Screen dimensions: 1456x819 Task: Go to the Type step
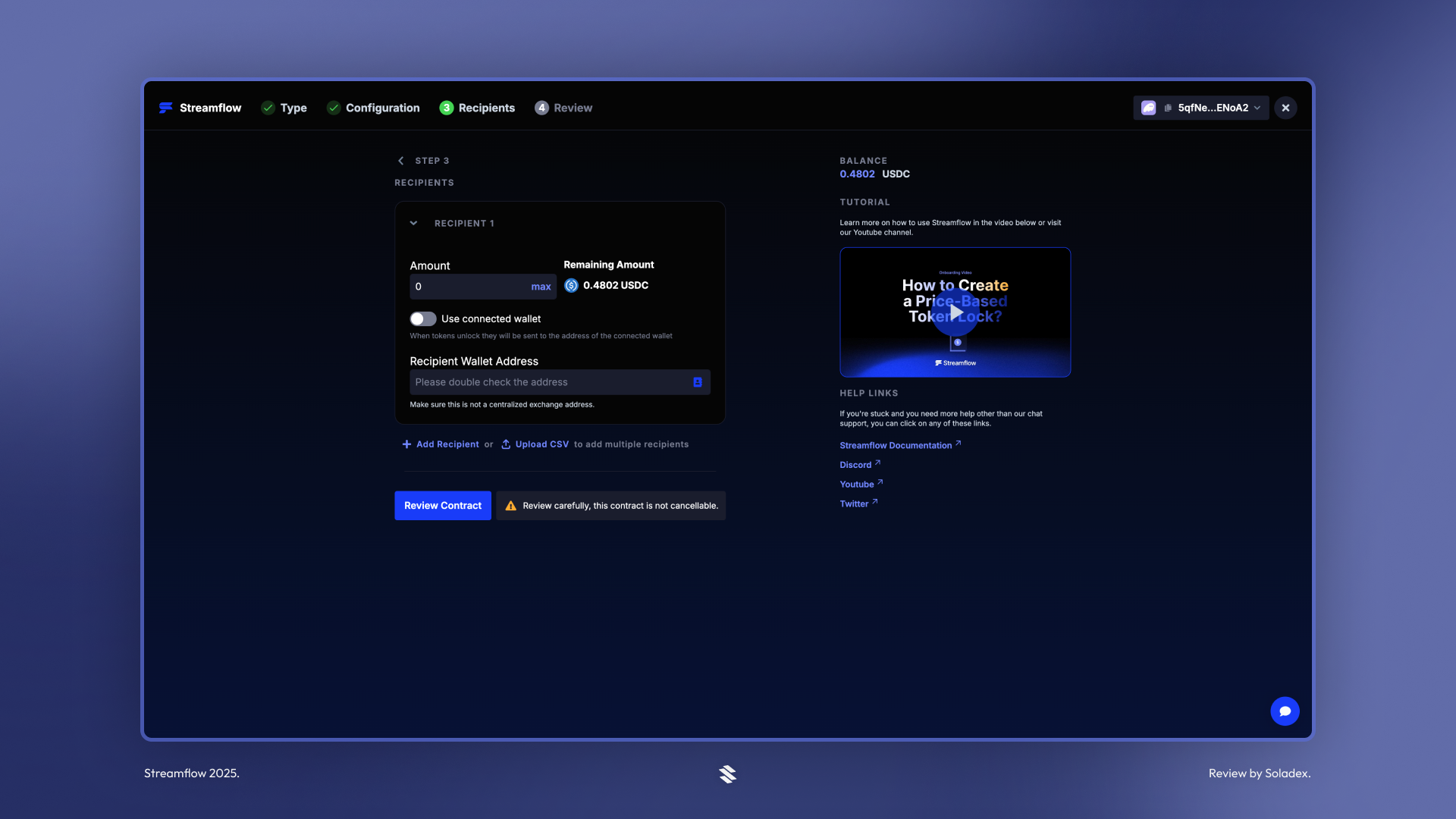[284, 108]
